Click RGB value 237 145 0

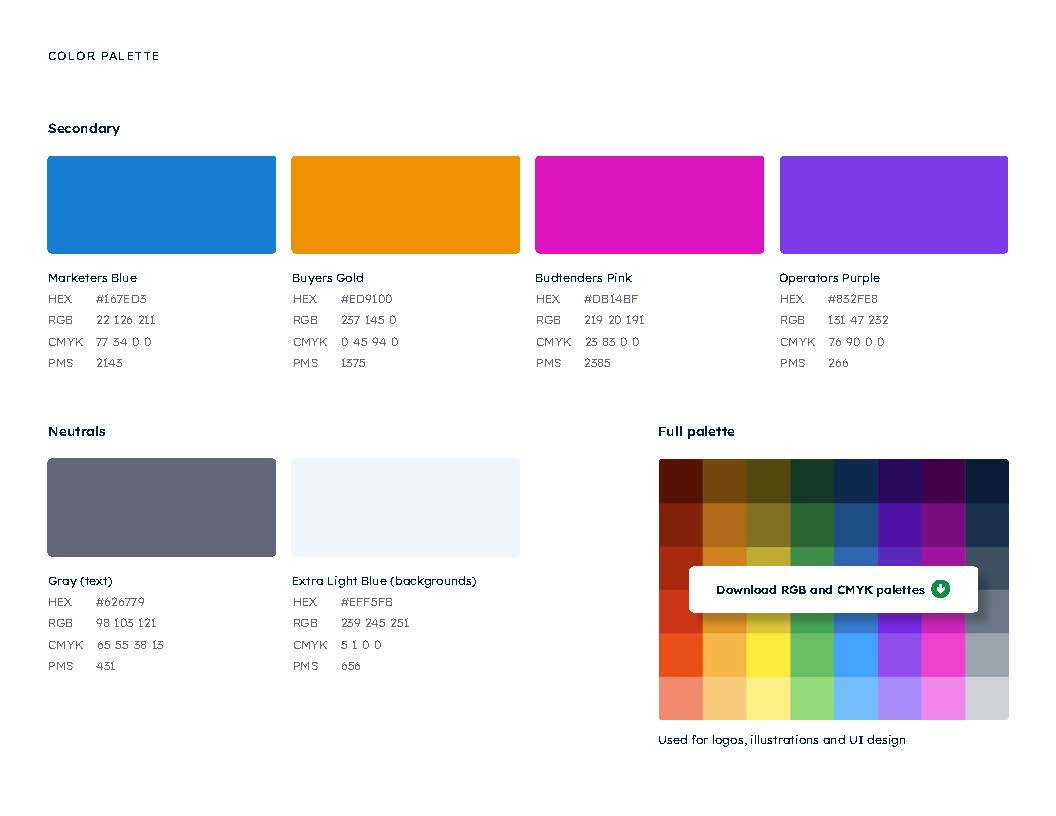[368, 320]
